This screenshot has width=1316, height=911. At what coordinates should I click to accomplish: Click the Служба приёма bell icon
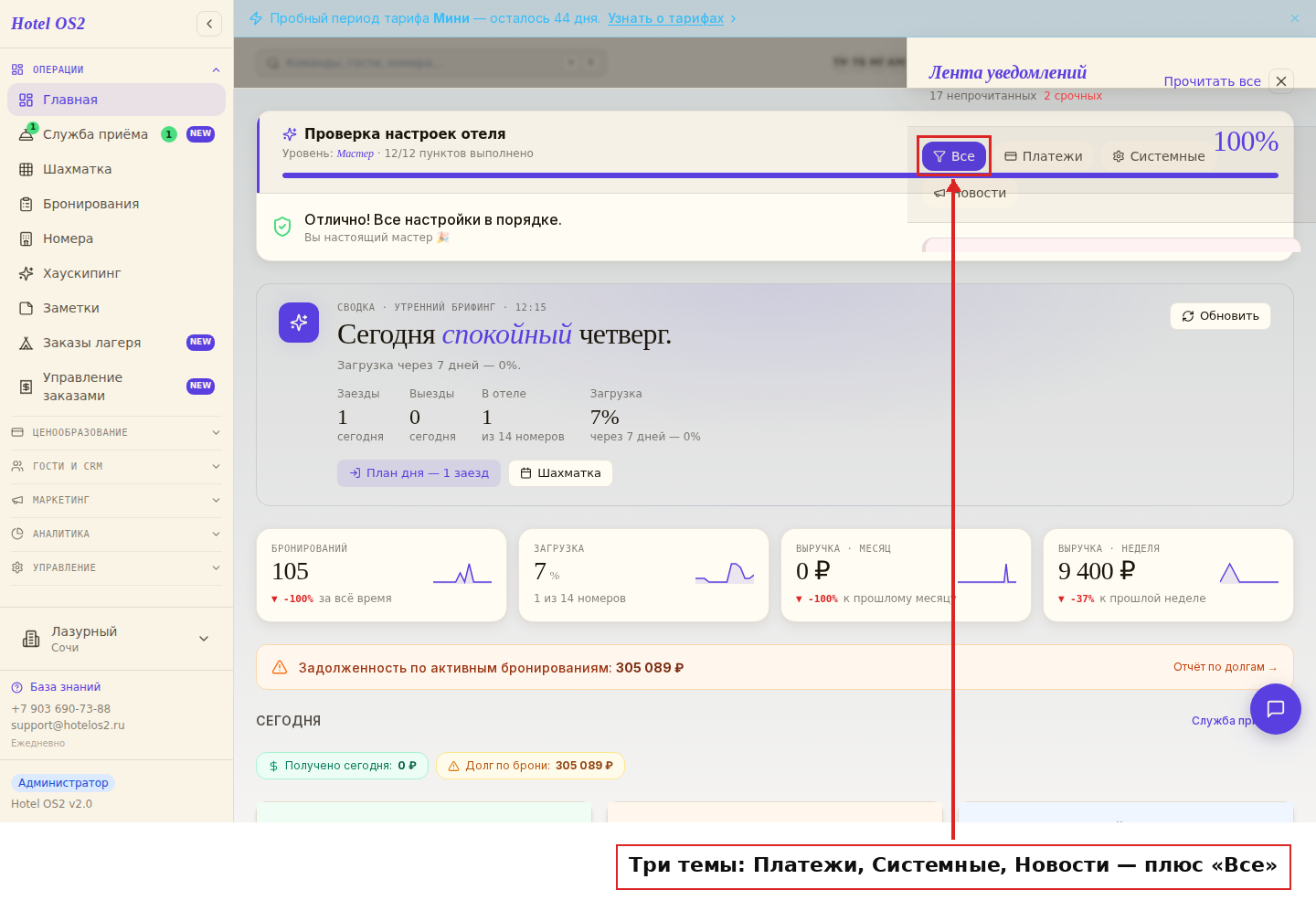[x=26, y=135]
